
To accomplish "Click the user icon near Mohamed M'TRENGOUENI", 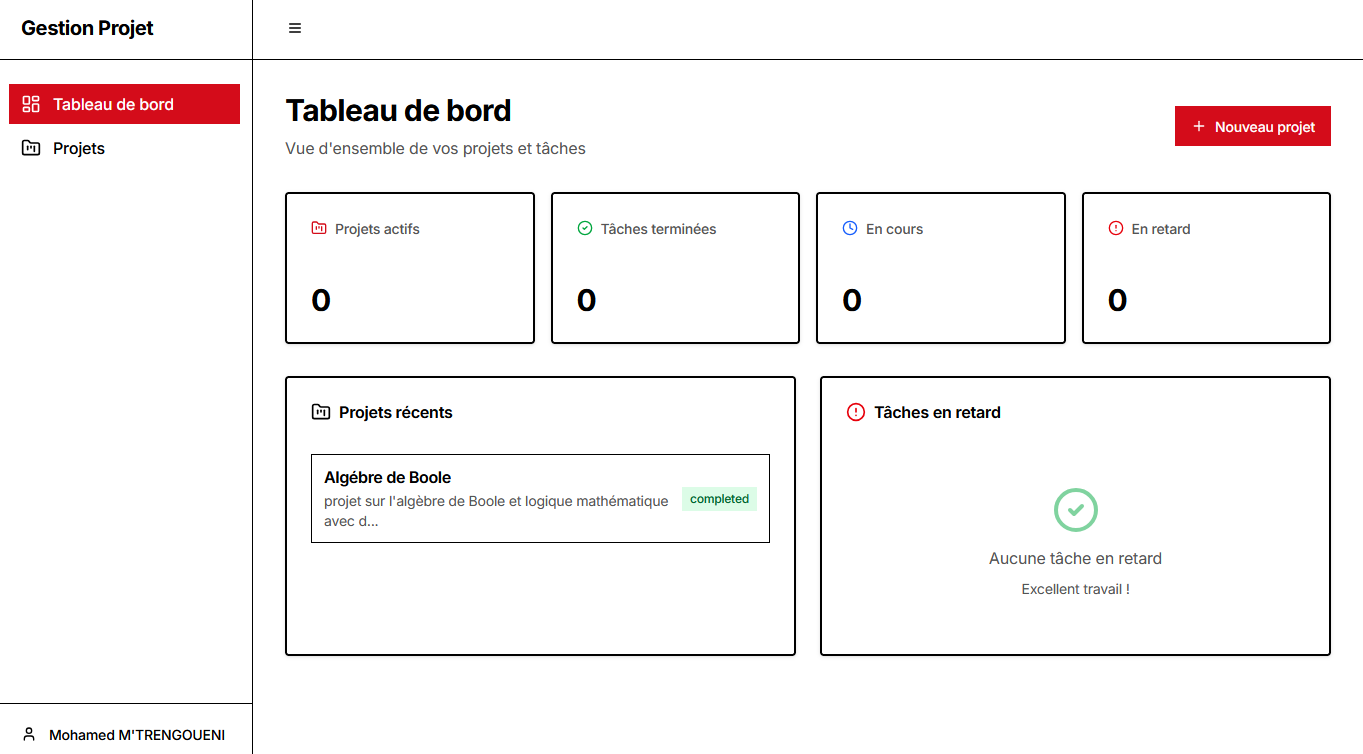I will [x=31, y=734].
